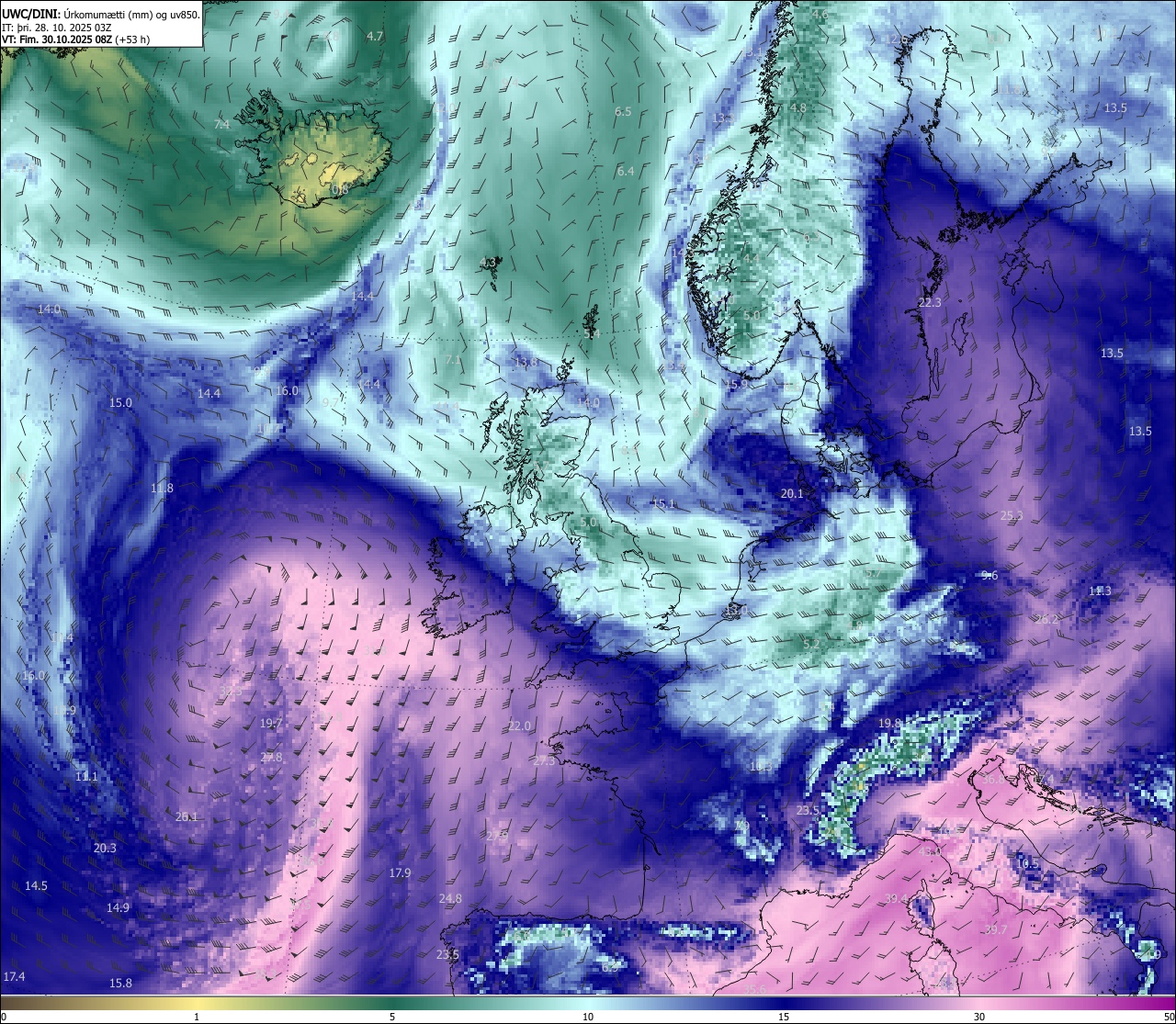Click the UWC/DINI Úrkomumætti title text
This screenshot has width=1176, height=1024.
pyautogui.click(x=100, y=15)
